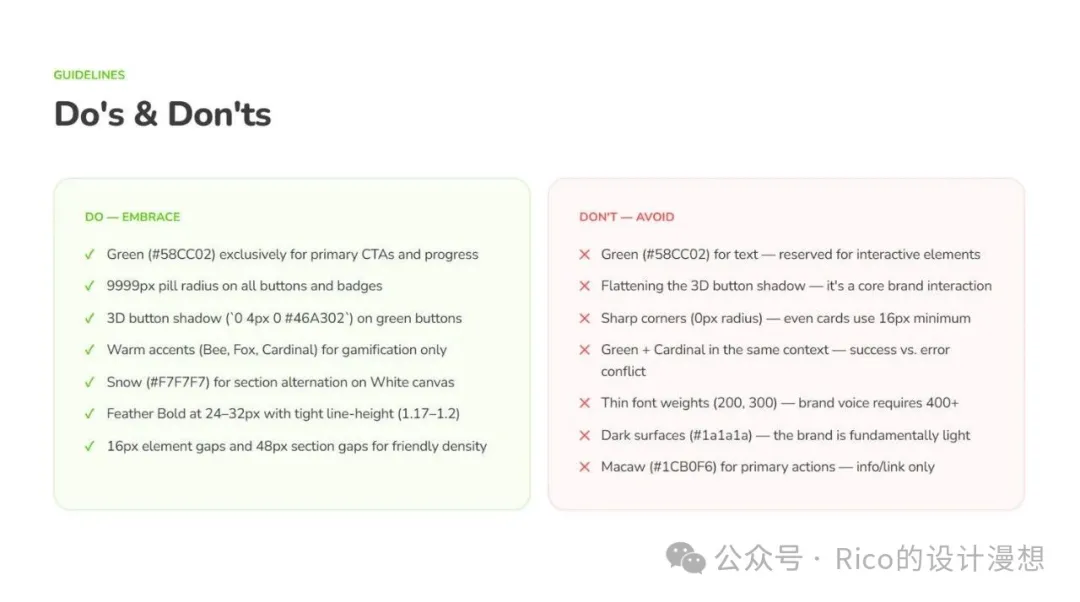Click the Rico的设计漫想 watermark text
This screenshot has width=1080, height=602.
940,558
